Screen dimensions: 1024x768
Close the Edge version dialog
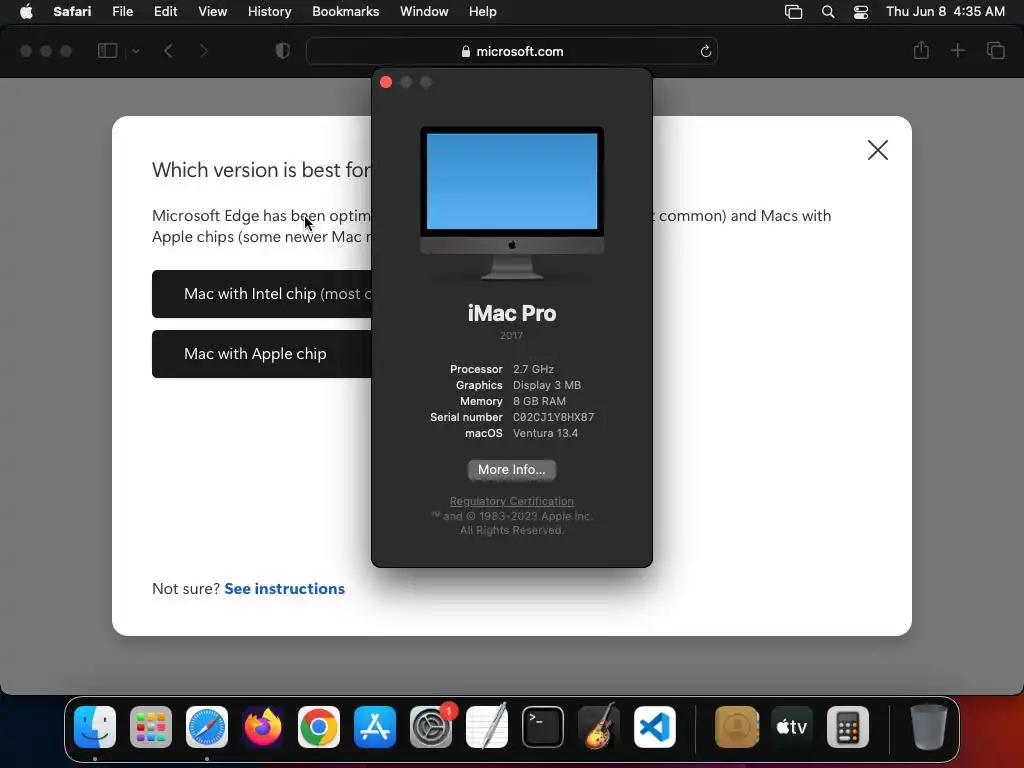[x=878, y=150]
